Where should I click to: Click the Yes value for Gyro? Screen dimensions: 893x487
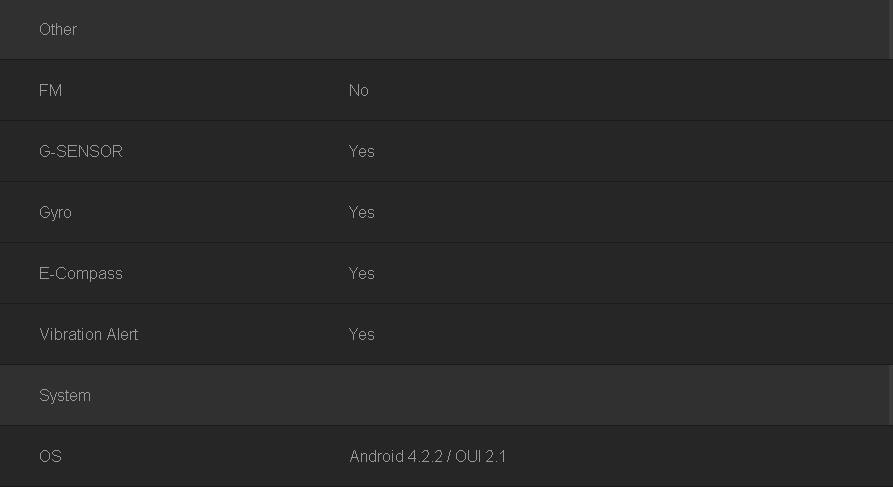(x=361, y=213)
